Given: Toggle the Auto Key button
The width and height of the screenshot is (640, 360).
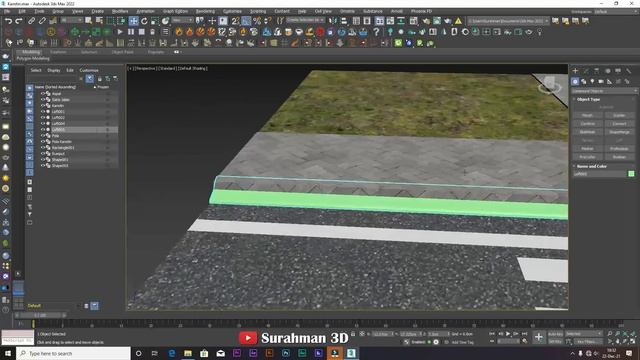Looking at the screenshot, I should coord(555,334).
